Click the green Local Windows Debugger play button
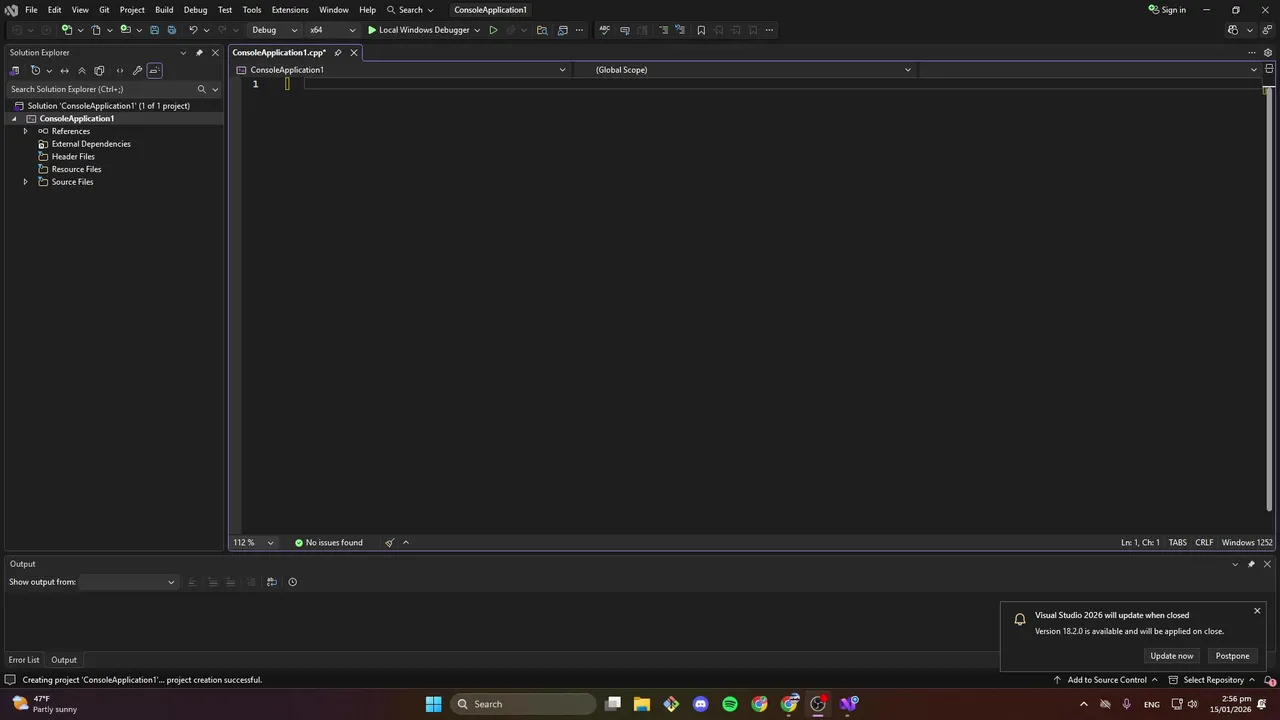This screenshot has width=1280, height=720. 419,30
